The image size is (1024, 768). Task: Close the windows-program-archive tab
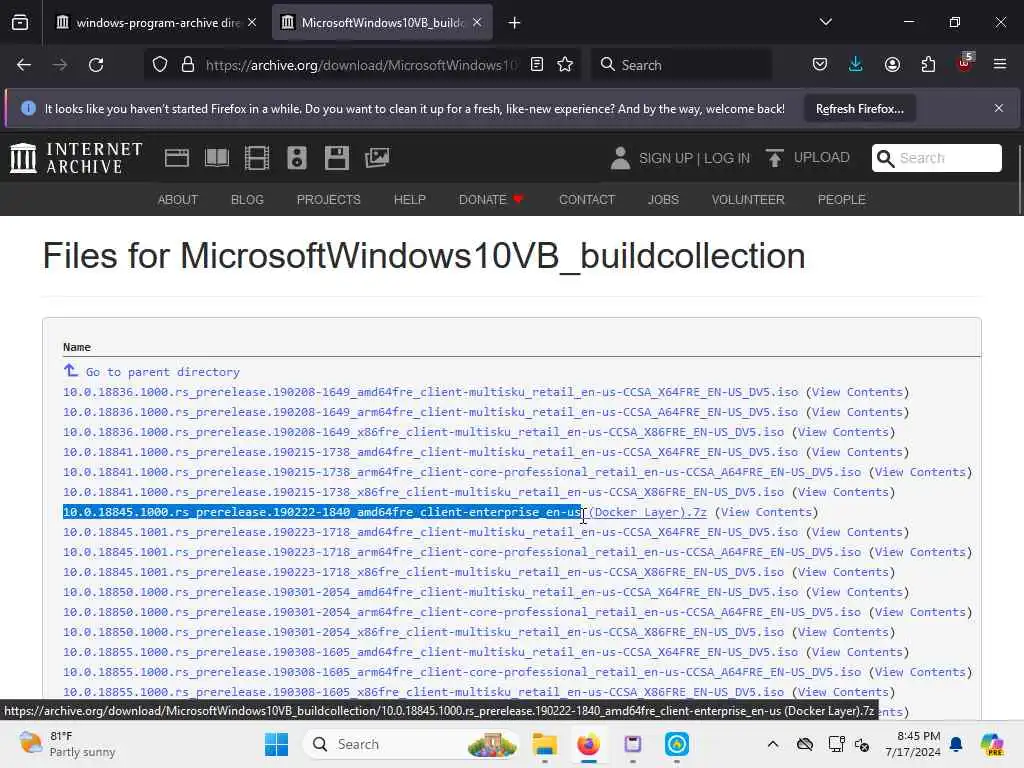point(252,22)
